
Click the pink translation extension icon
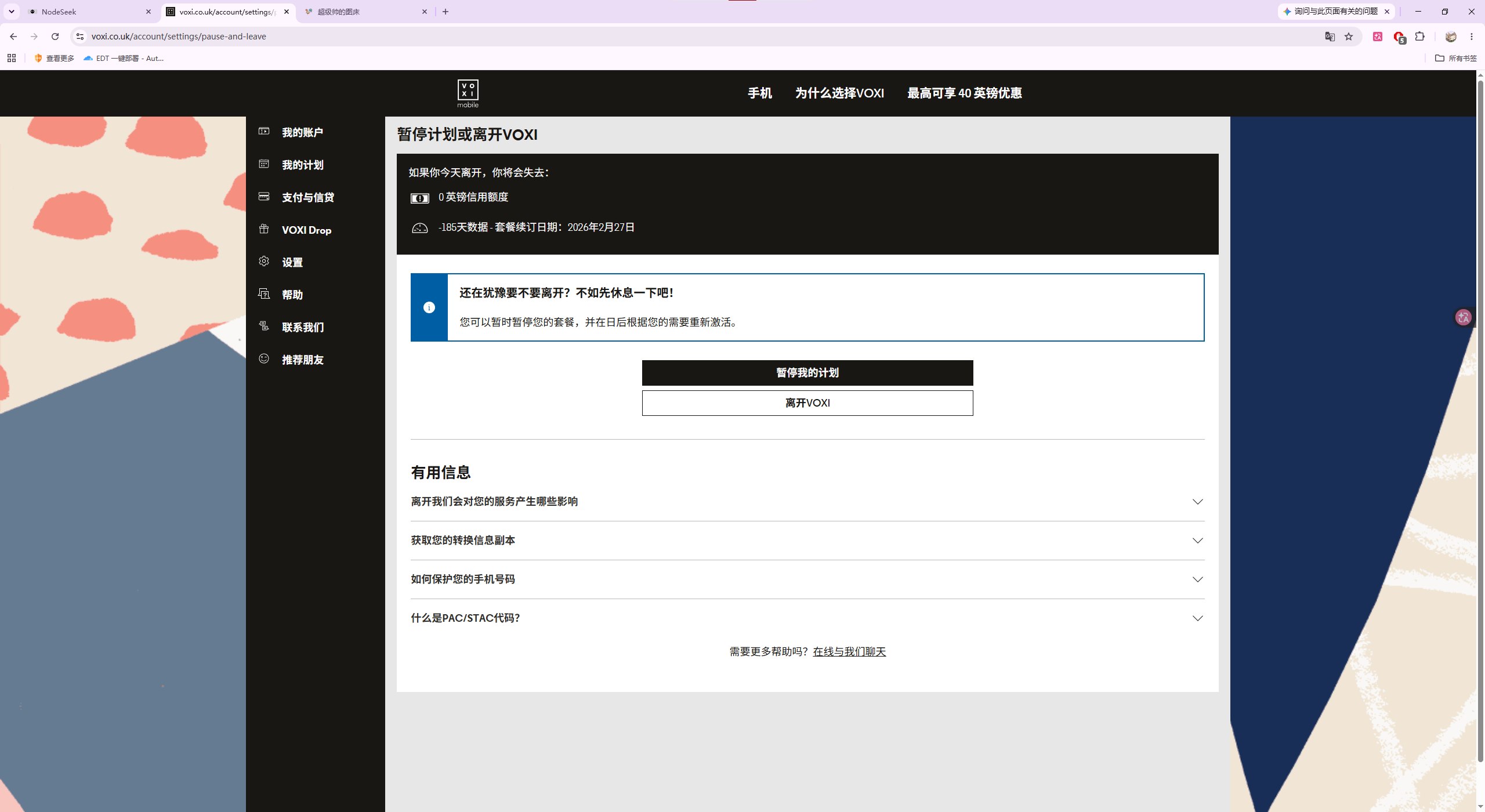tap(1378, 37)
